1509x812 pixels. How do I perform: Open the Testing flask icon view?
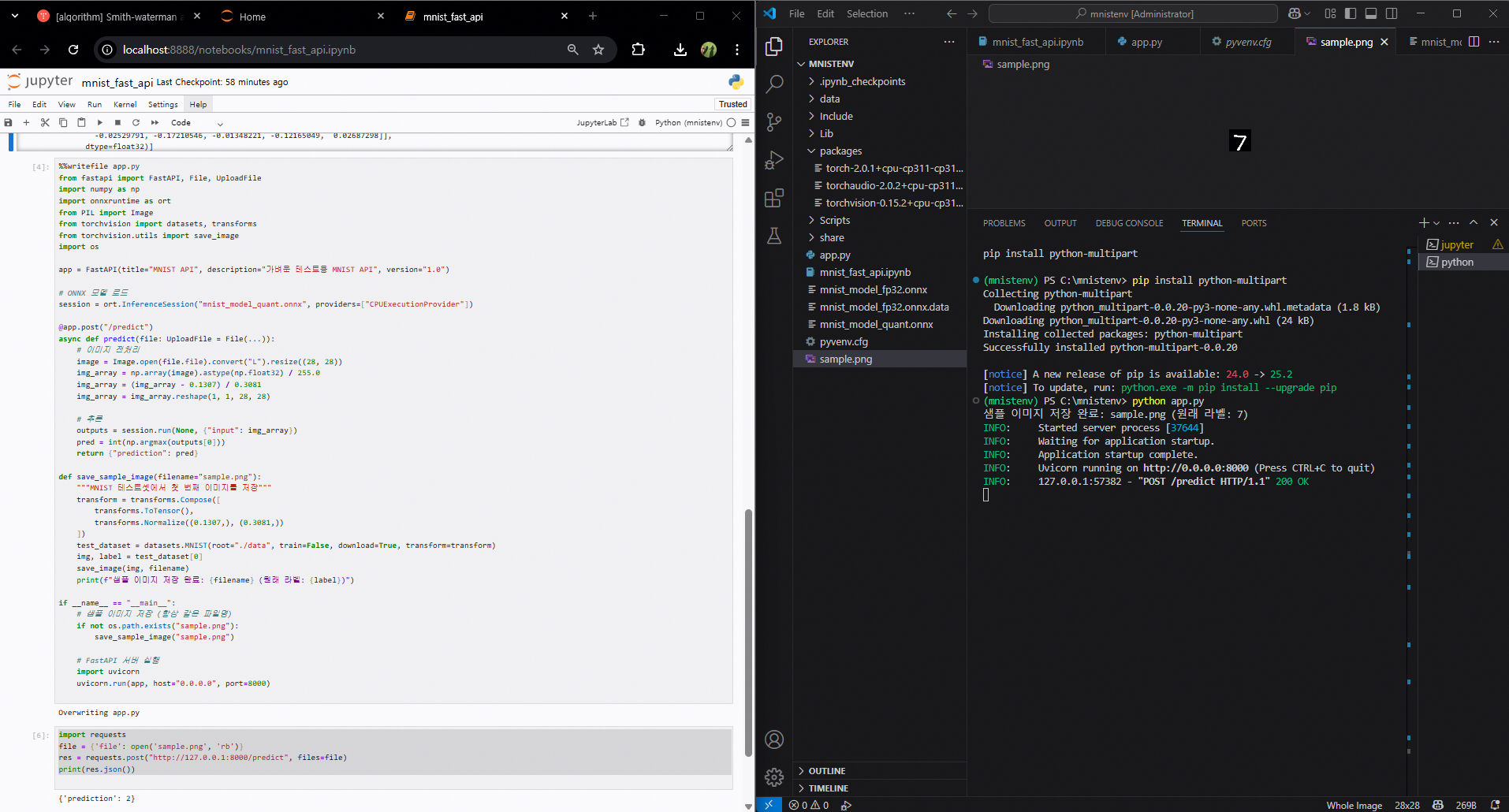coord(774,236)
